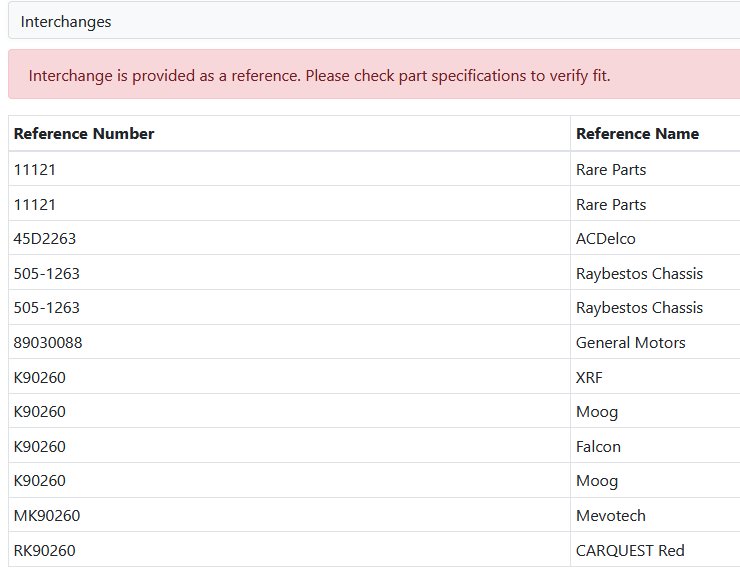The width and height of the screenshot is (740, 575).
Task: Click the Reference Number column header
Action: [84, 134]
